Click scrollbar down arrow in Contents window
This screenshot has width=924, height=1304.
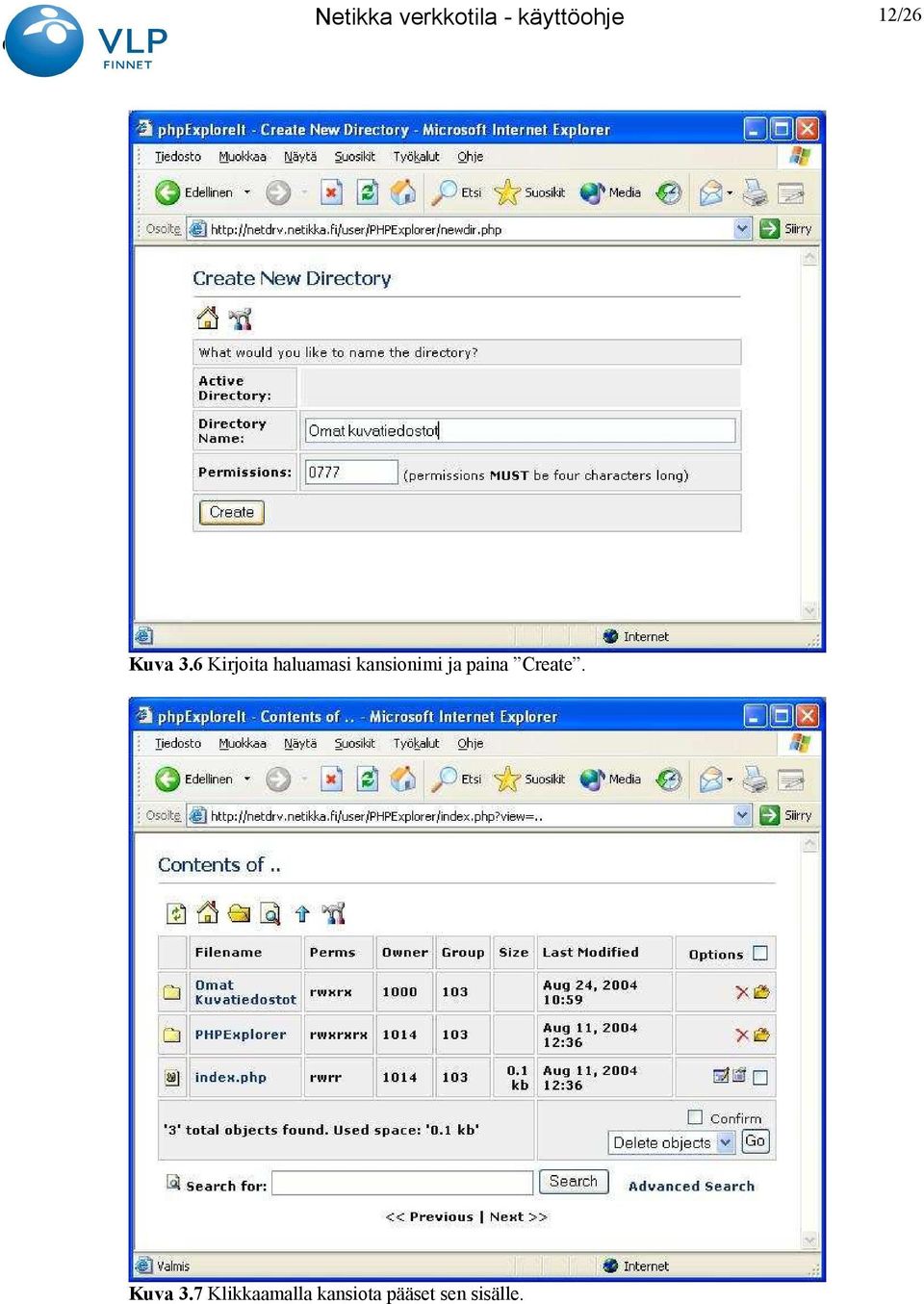click(x=810, y=1240)
